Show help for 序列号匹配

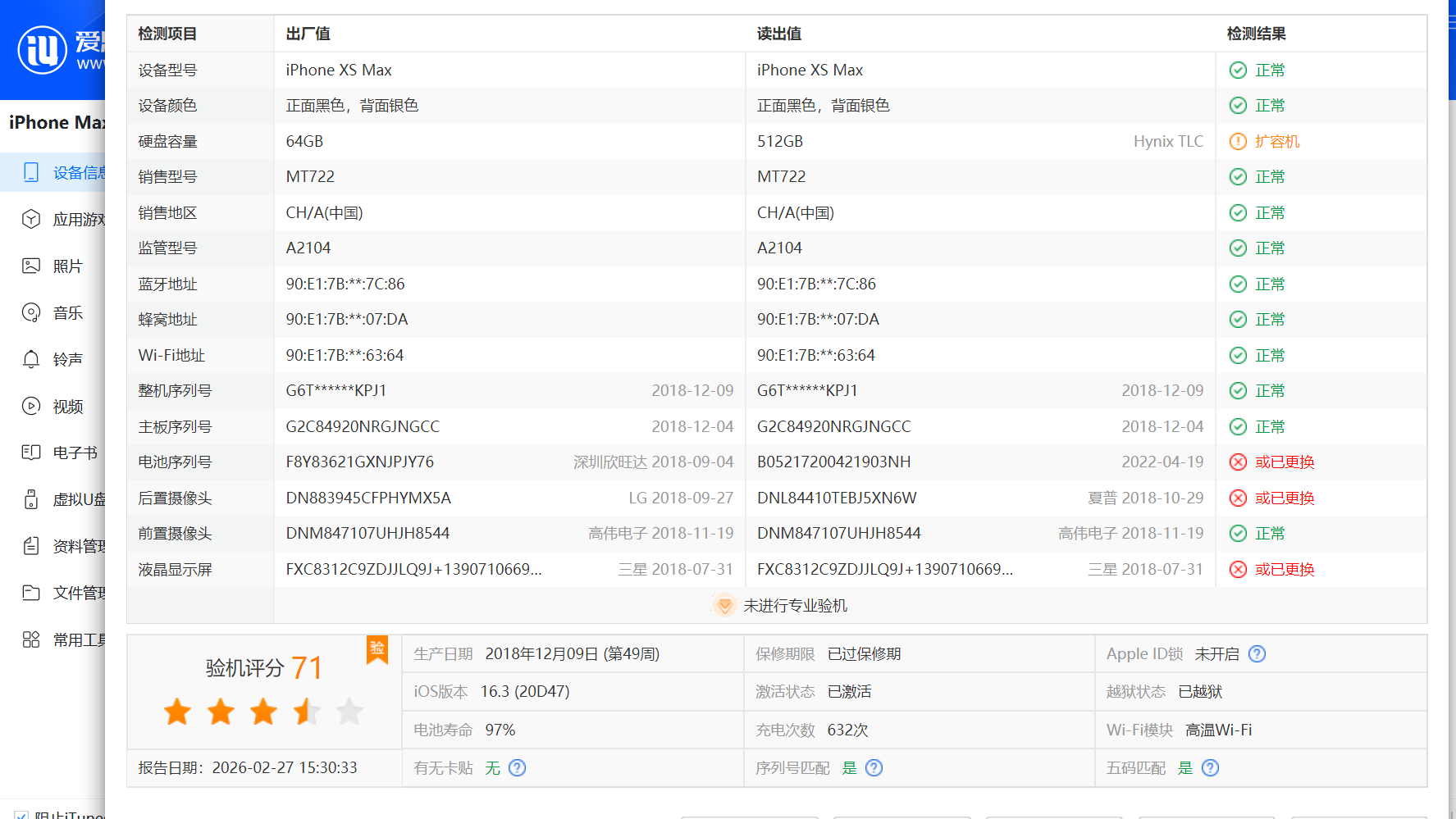874,768
